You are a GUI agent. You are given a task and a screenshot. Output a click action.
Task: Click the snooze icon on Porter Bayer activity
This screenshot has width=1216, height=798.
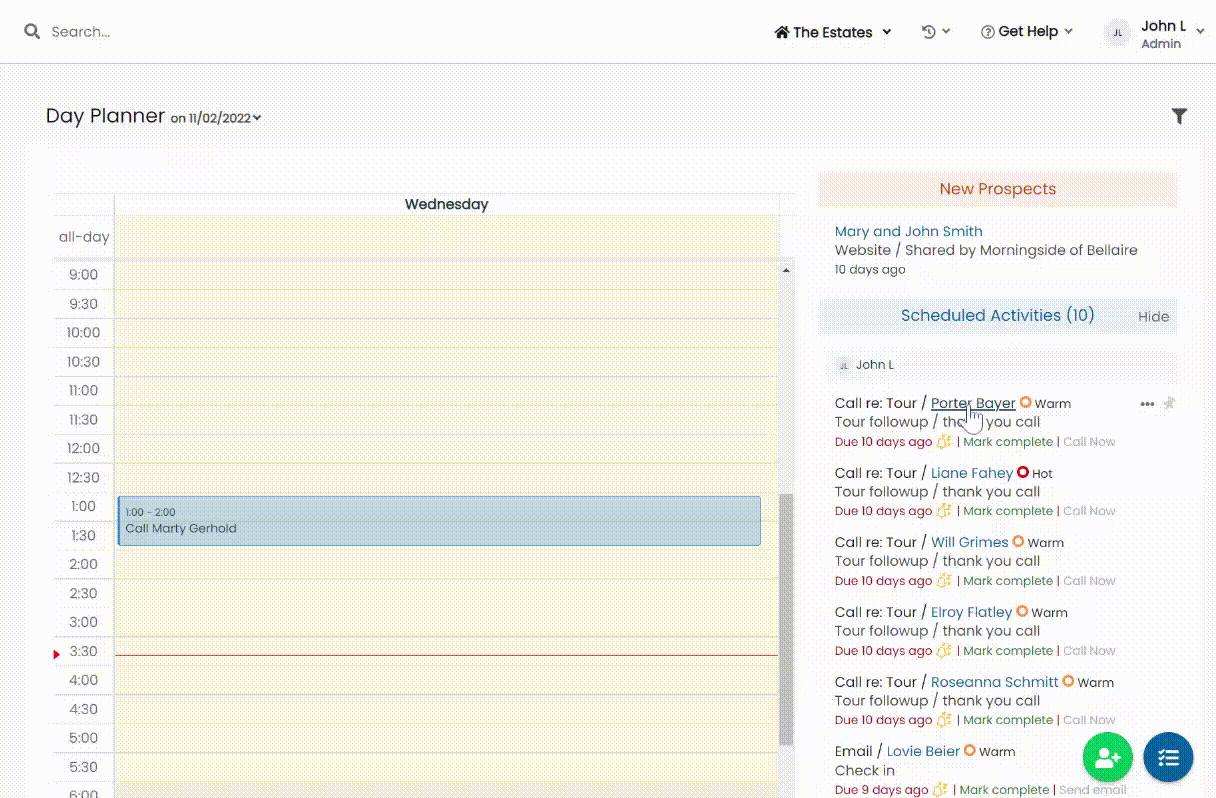tap(943, 441)
